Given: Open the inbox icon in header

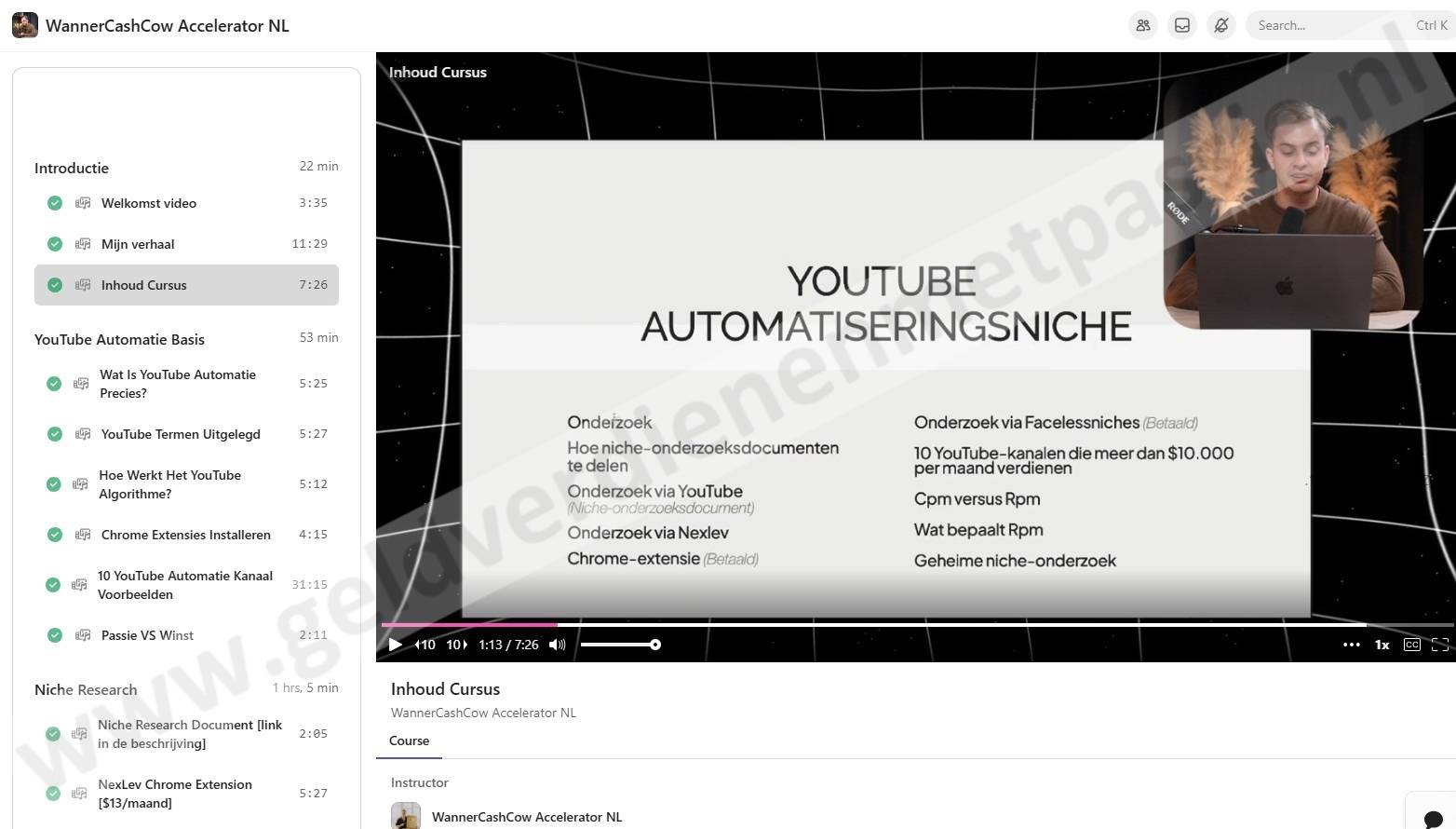Looking at the screenshot, I should tap(1182, 25).
